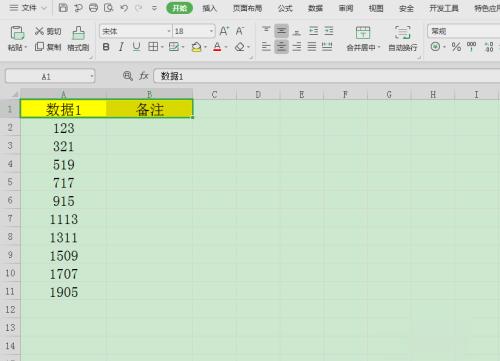Switch to the Insert ribbon tab
Viewport: 500px width, 361px height.
click(210, 8)
